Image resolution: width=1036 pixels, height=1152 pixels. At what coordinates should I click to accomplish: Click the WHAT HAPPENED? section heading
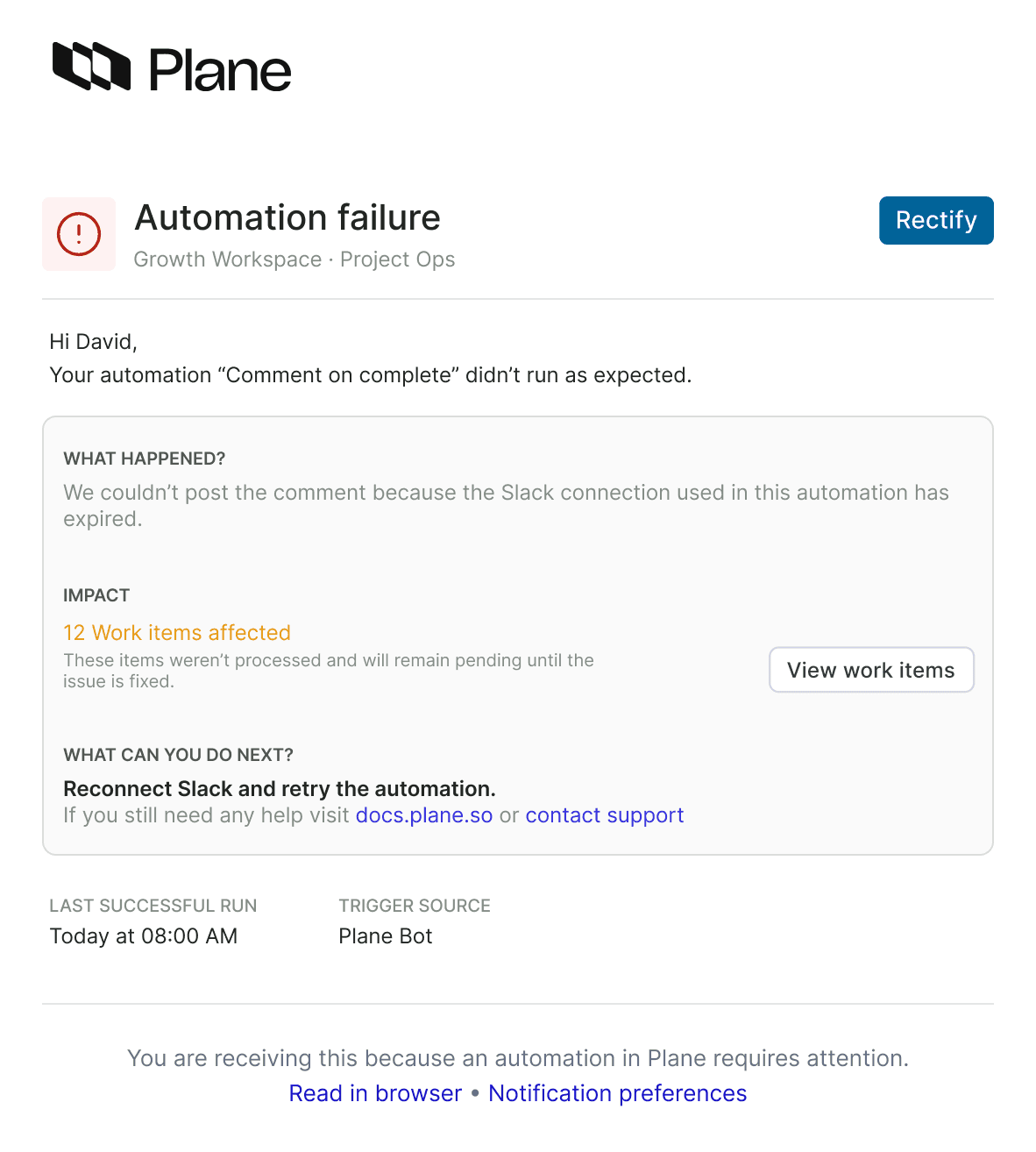point(145,459)
